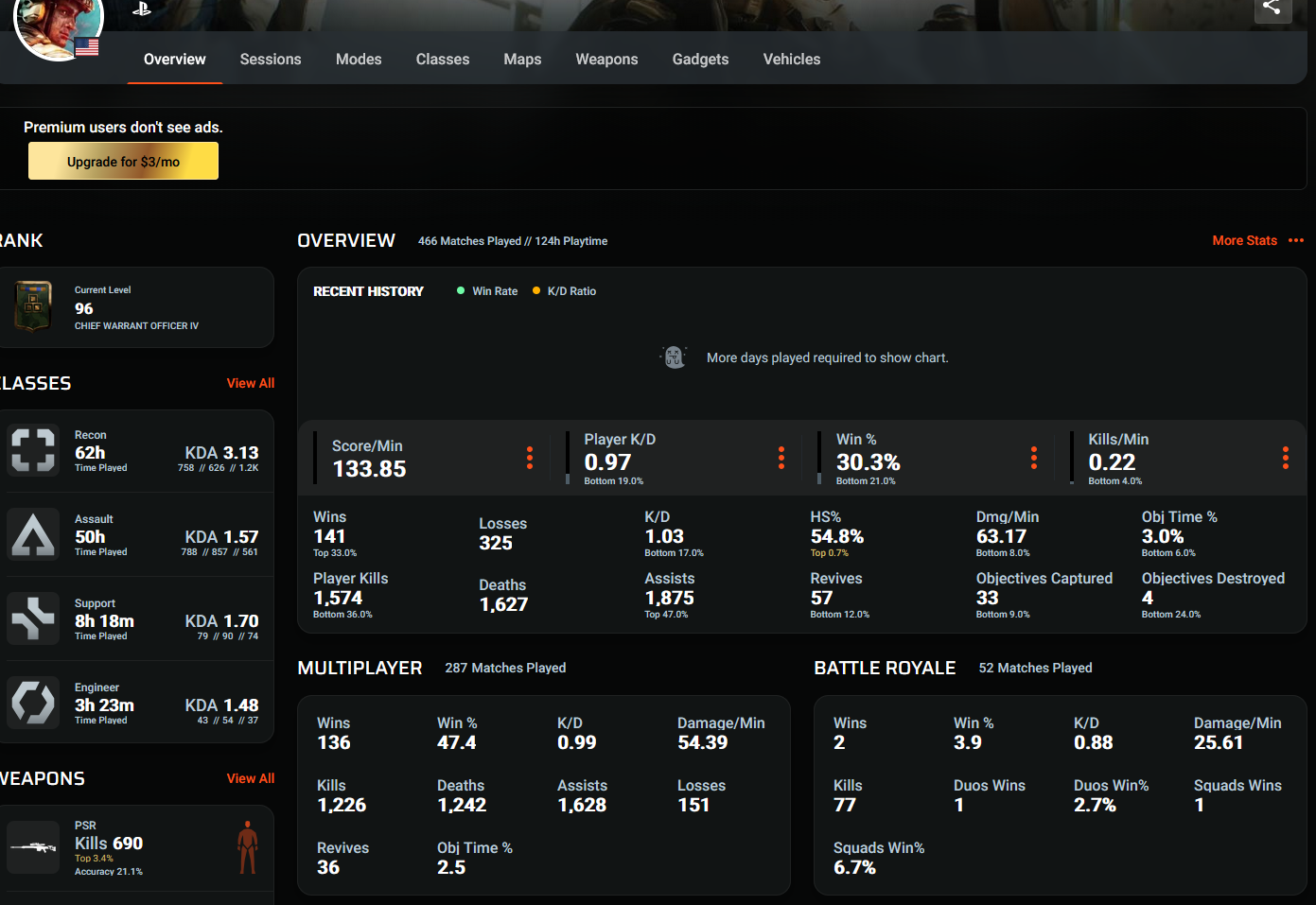Image resolution: width=1316 pixels, height=905 pixels.
Task: Click the Recon KDA 3.13 value
Action: [x=221, y=453]
